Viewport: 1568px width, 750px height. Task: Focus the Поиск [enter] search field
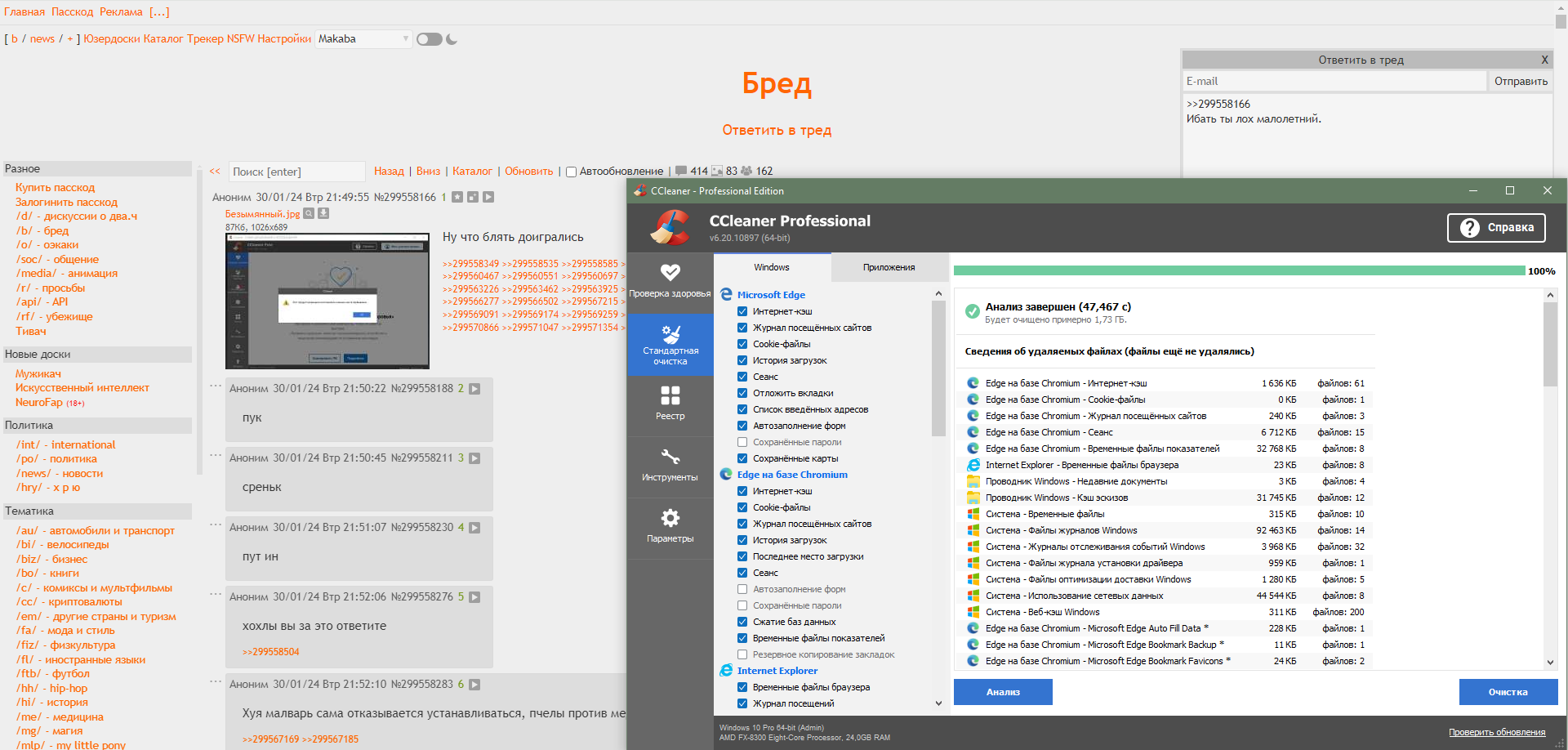[x=296, y=172]
